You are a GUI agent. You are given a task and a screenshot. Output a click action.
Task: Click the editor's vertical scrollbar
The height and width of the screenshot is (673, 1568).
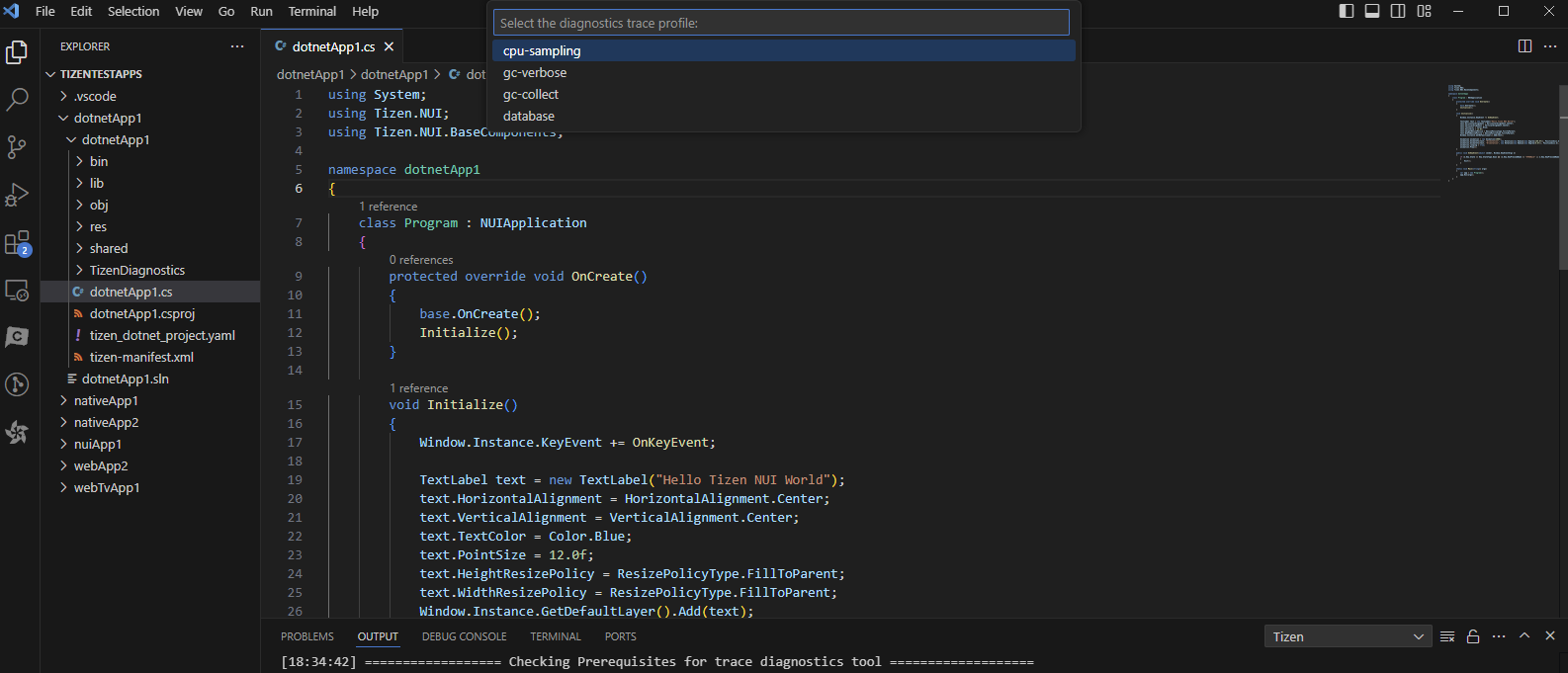tap(1562, 178)
